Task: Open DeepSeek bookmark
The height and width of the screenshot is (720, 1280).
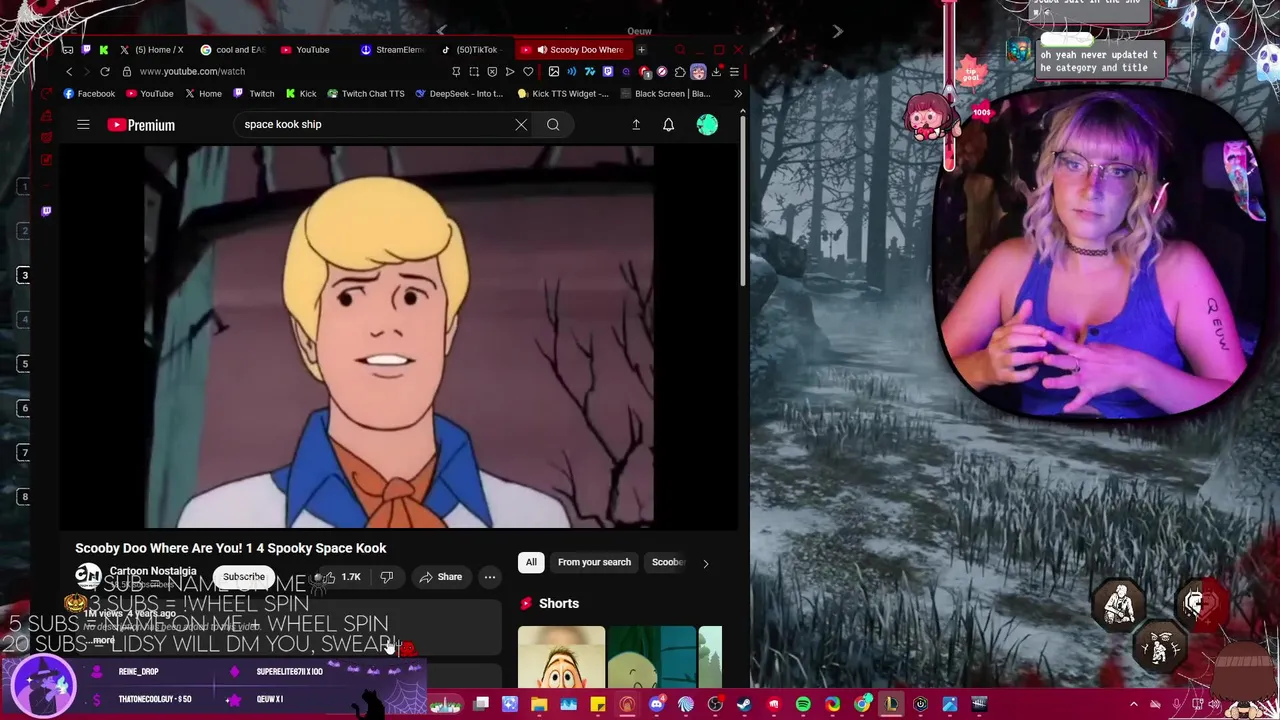Action: coord(458,94)
